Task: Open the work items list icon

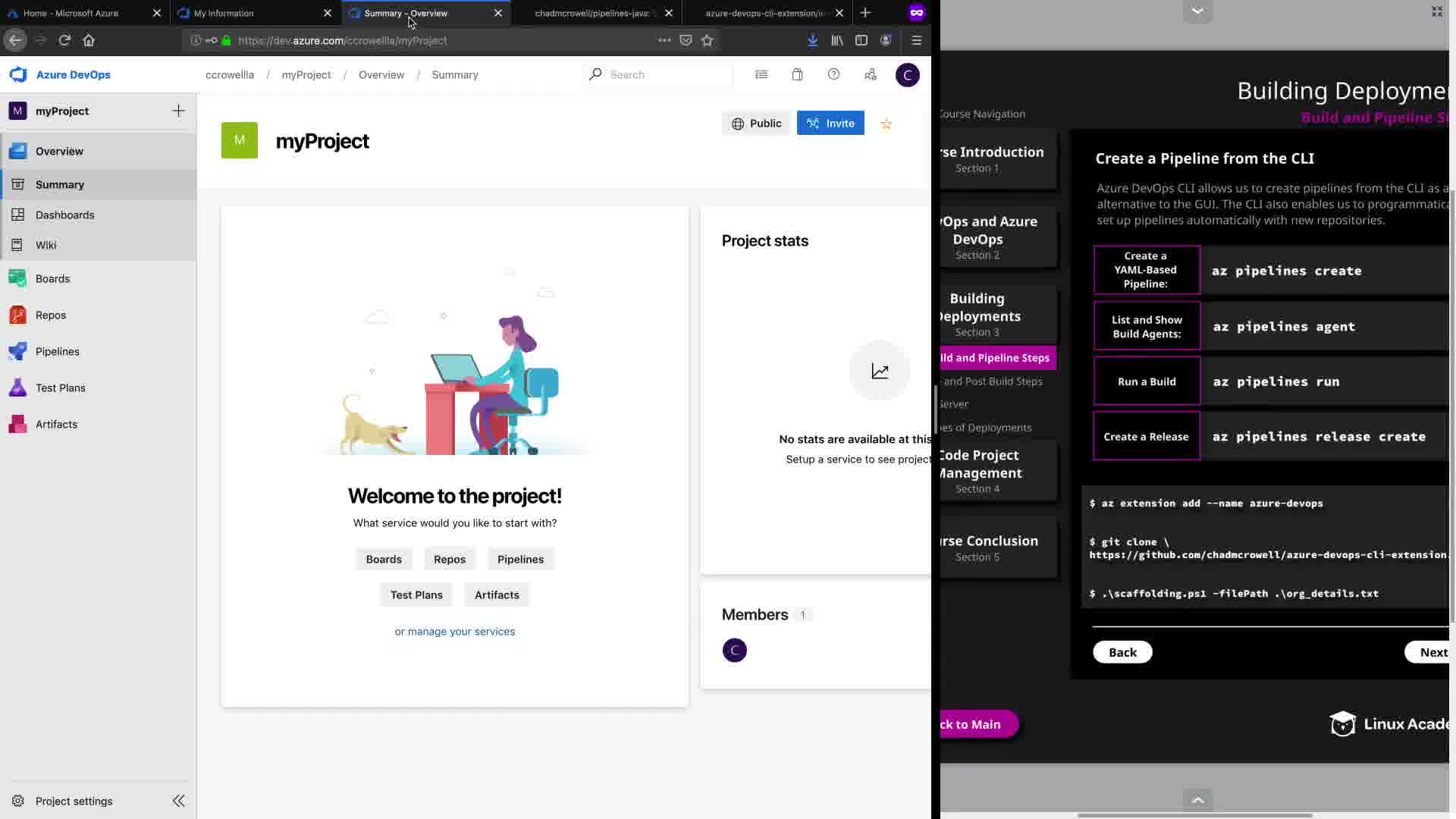Action: [761, 74]
